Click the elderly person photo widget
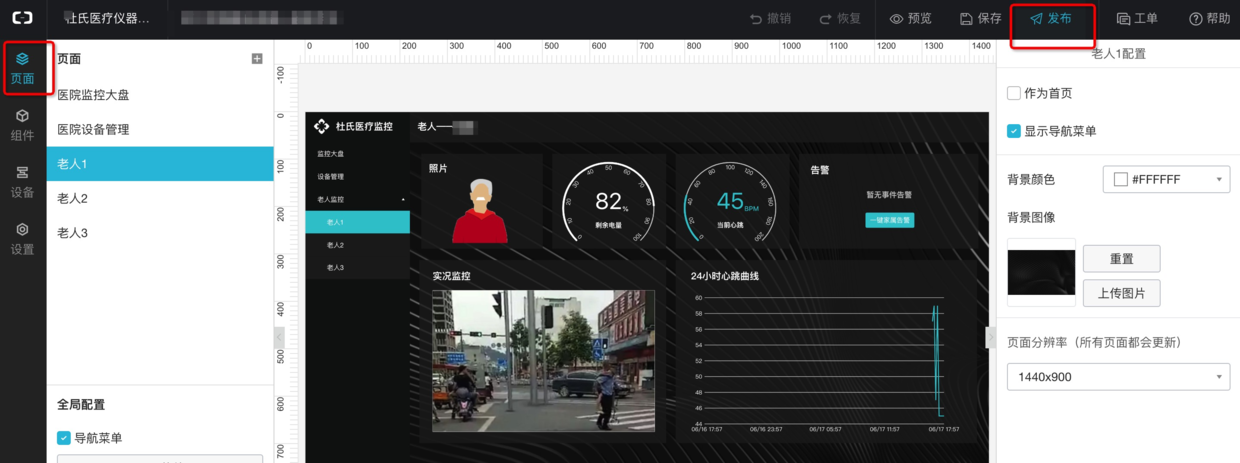Screen dimensions: 1240x463 pyautogui.click(x=480, y=210)
